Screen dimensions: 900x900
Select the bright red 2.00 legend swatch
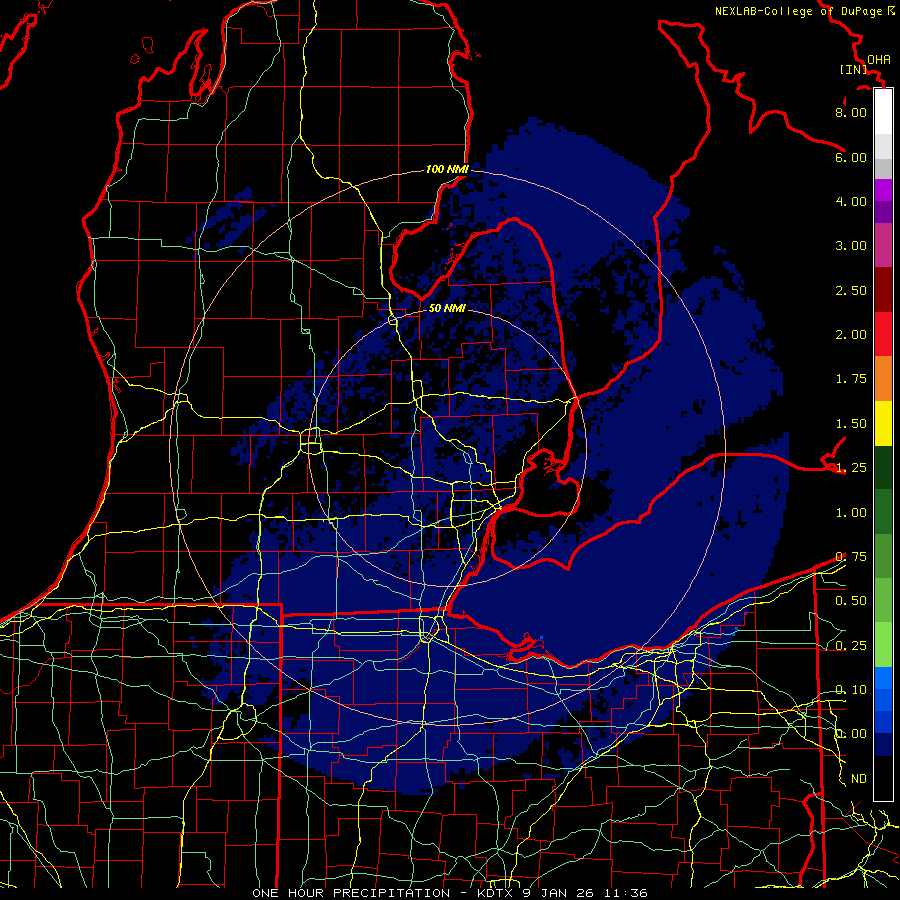tap(883, 334)
